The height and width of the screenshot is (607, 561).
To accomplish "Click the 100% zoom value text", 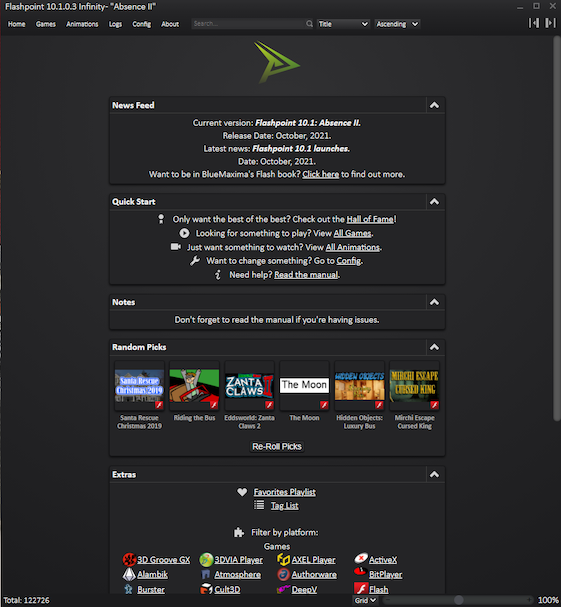I will [x=548, y=600].
